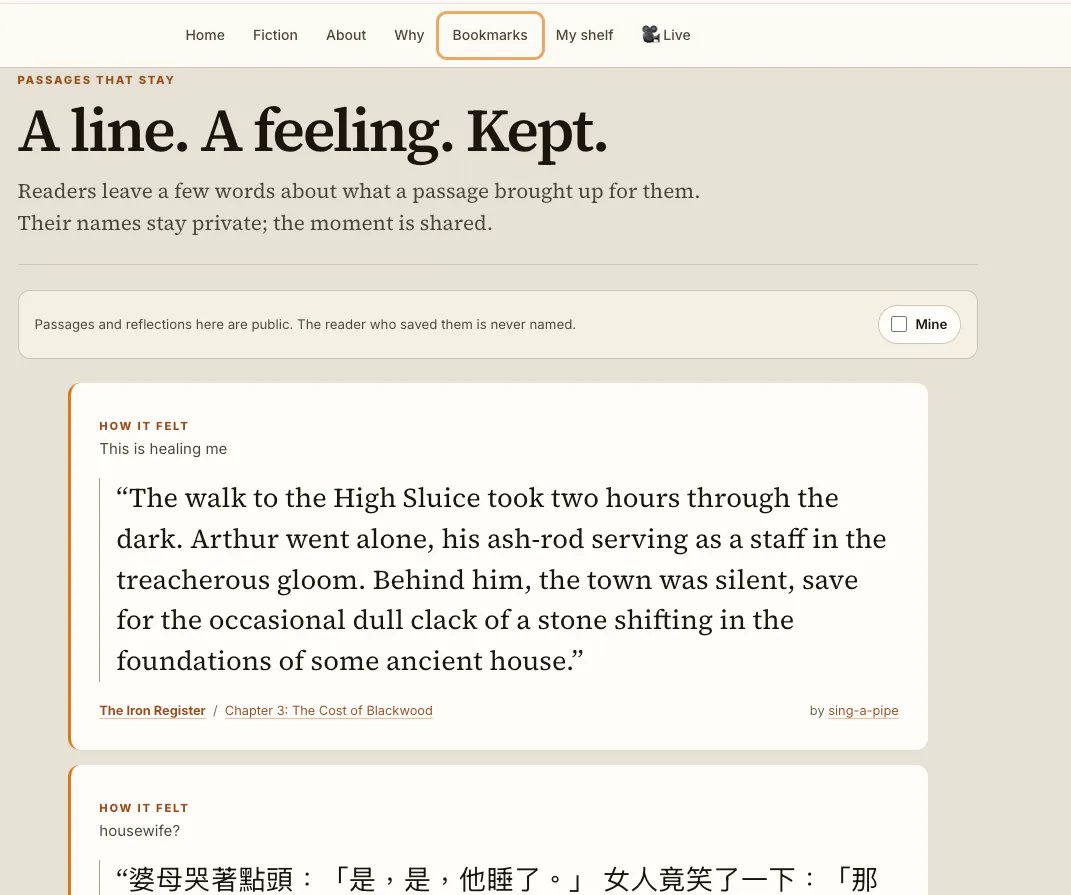This screenshot has height=895, width=1071.
Task: Click the 'This is healing me' reflection
Action: pos(163,449)
